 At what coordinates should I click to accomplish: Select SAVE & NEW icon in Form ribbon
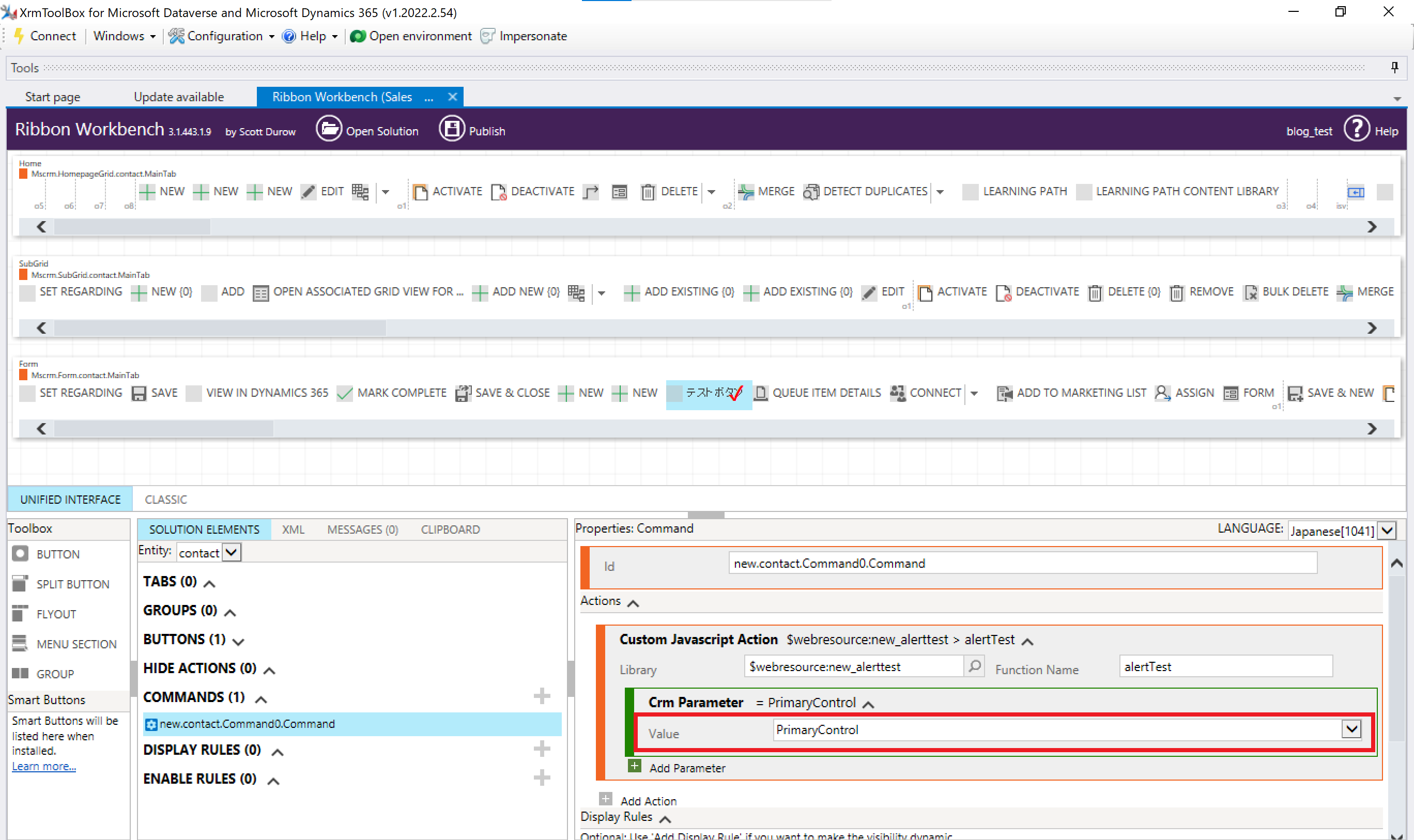click(1295, 394)
